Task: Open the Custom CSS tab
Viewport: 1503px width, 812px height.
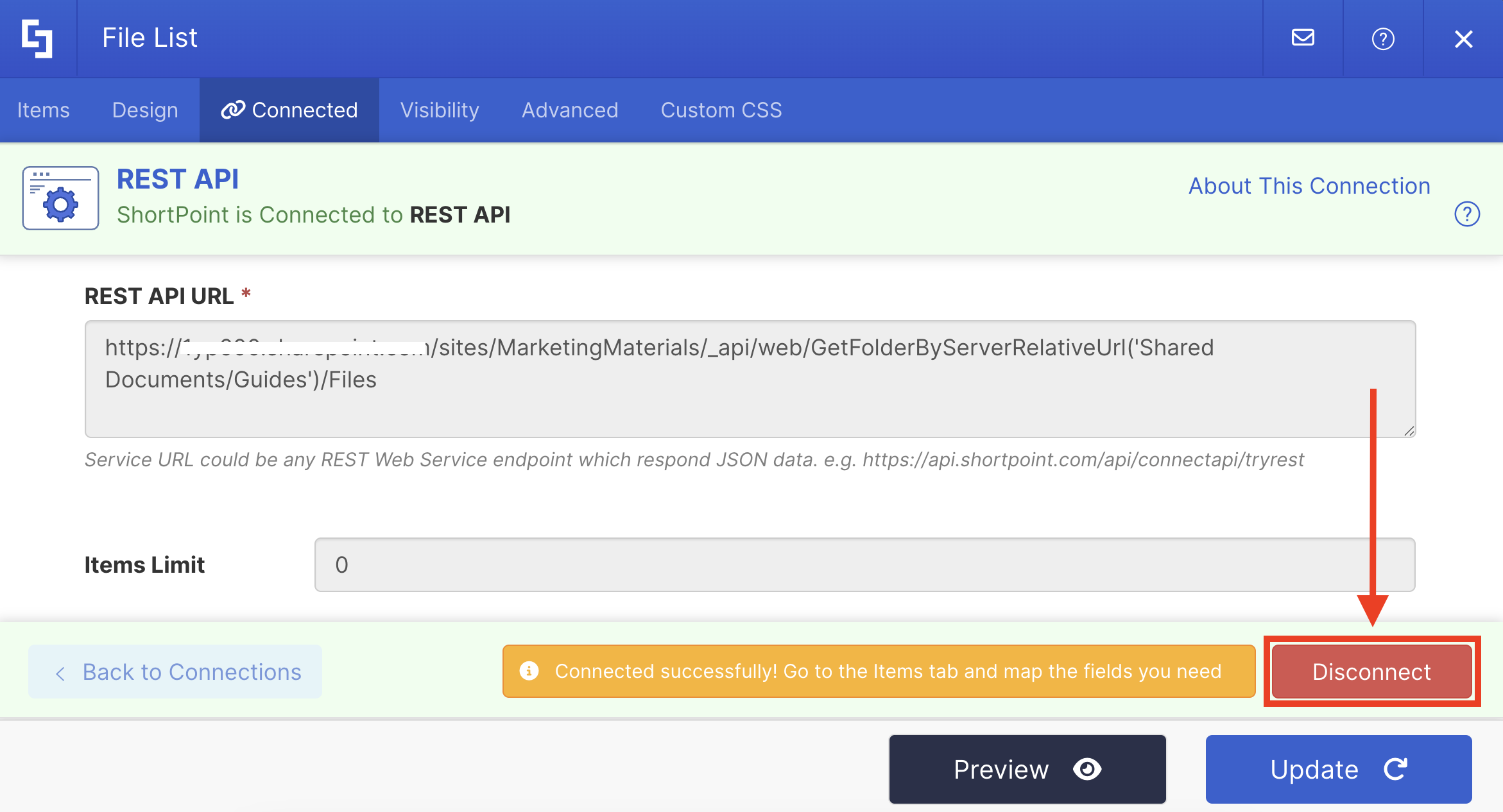Action: (x=721, y=110)
